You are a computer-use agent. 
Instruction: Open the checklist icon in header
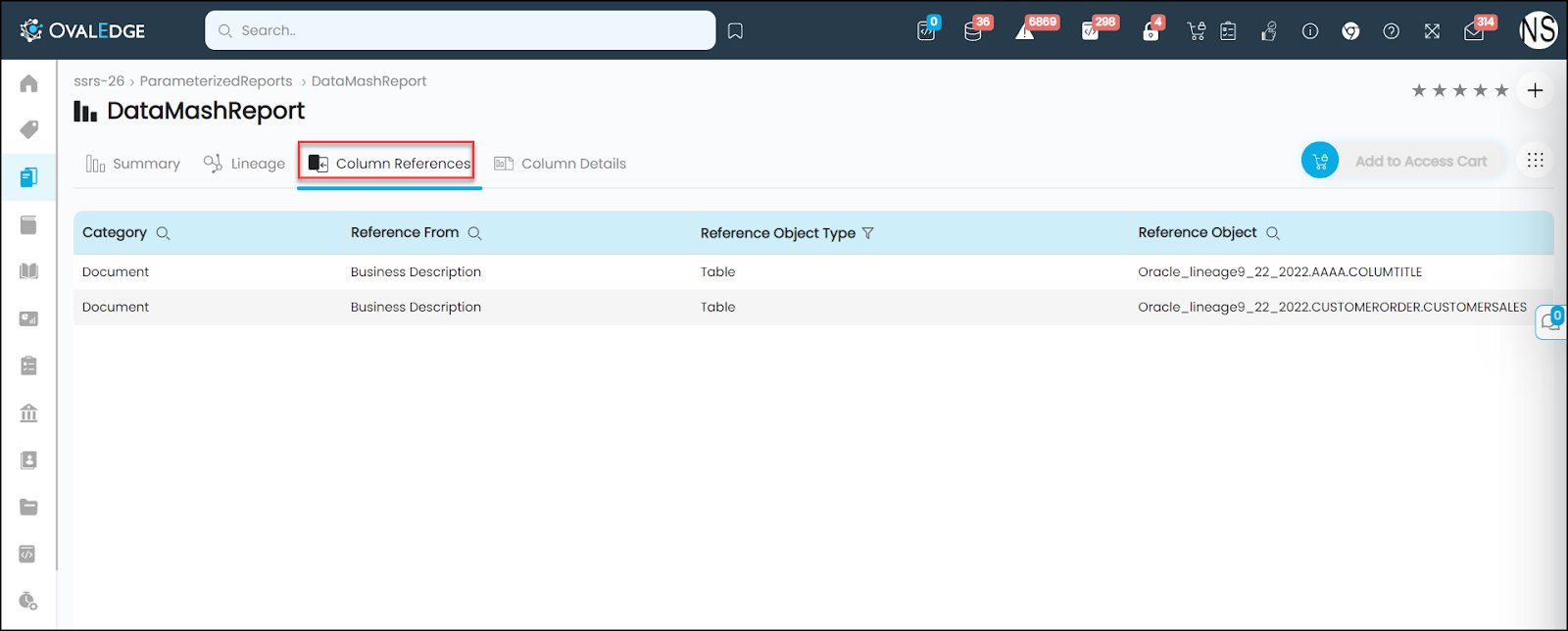[1229, 31]
